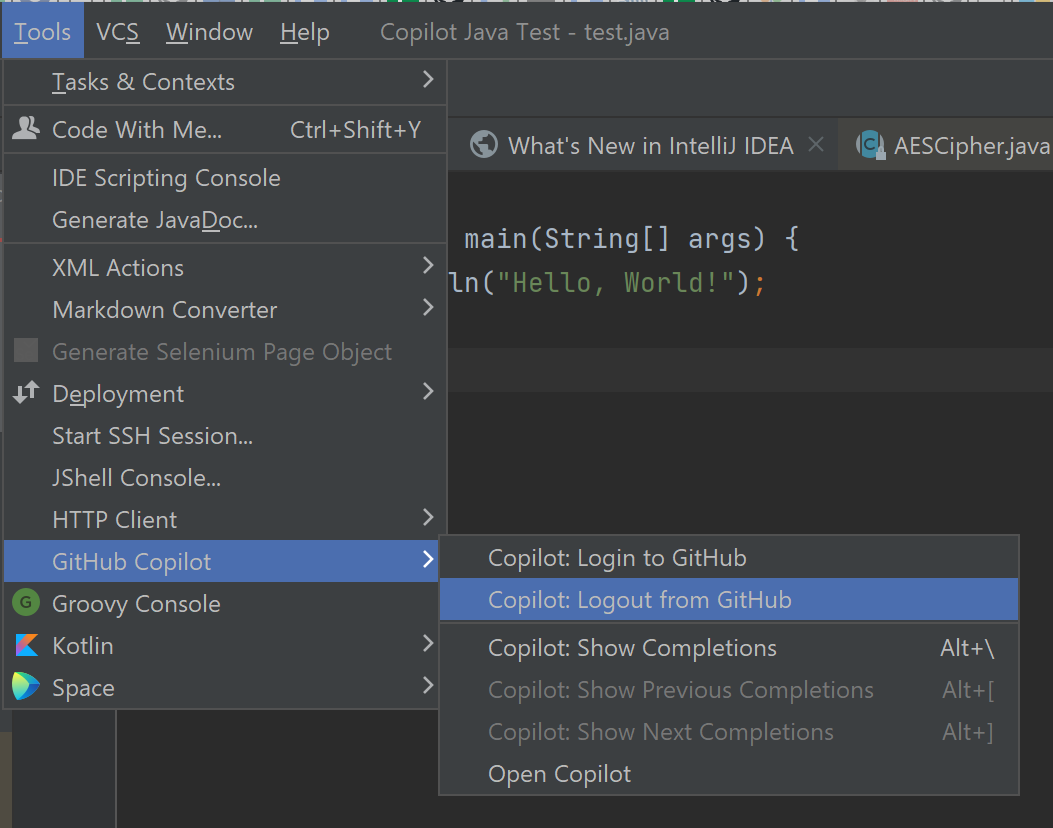Open Markdown Converter submenu

point(225,310)
